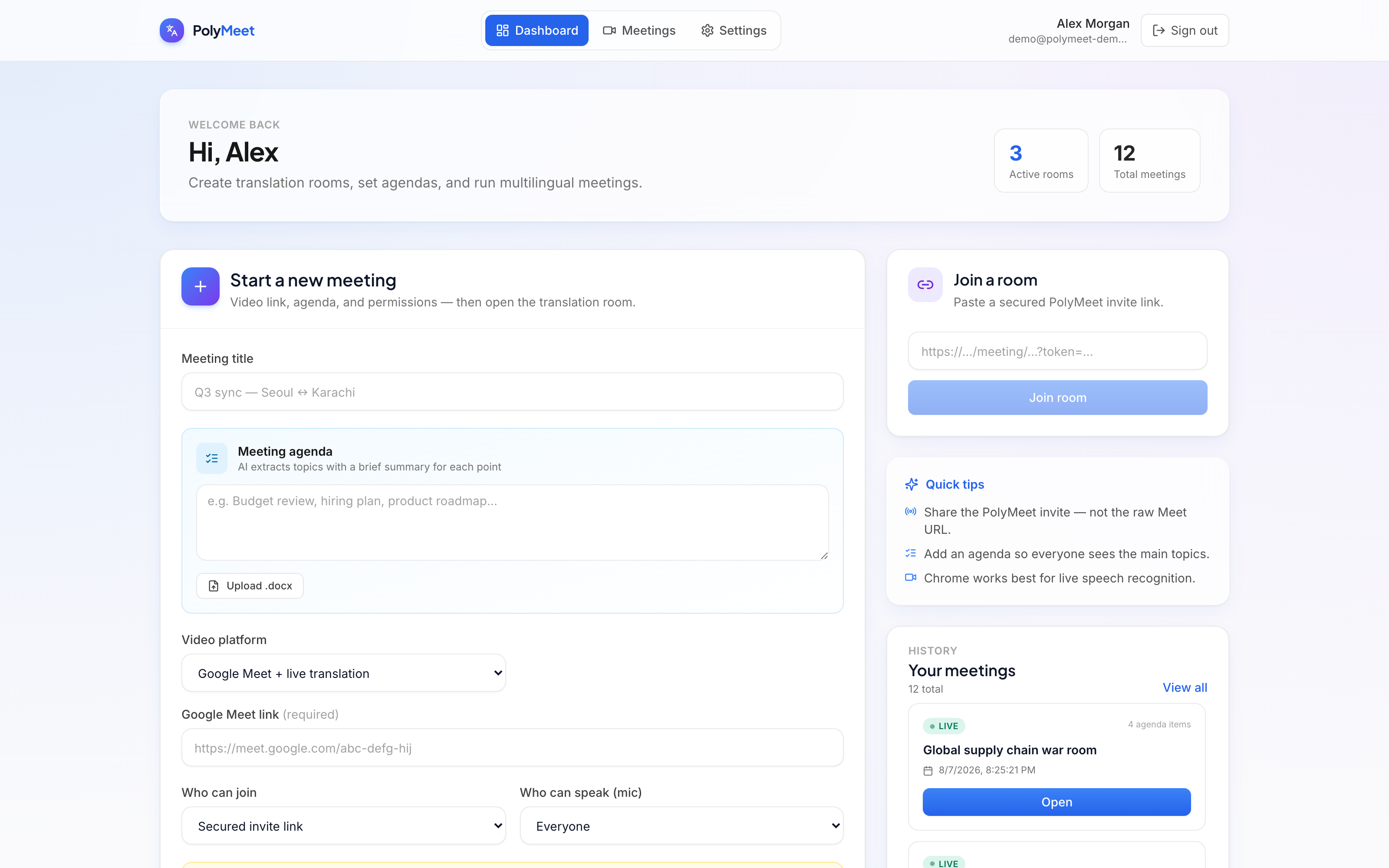Click the PolyMeet translate logo icon
The width and height of the screenshot is (1389, 868).
click(x=171, y=30)
